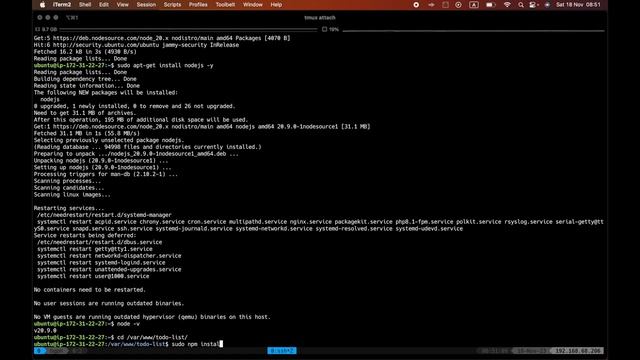640x360 pixels.
Task: Click 'systemctl restart networkd-dispatcher.service' line
Action: point(109,256)
